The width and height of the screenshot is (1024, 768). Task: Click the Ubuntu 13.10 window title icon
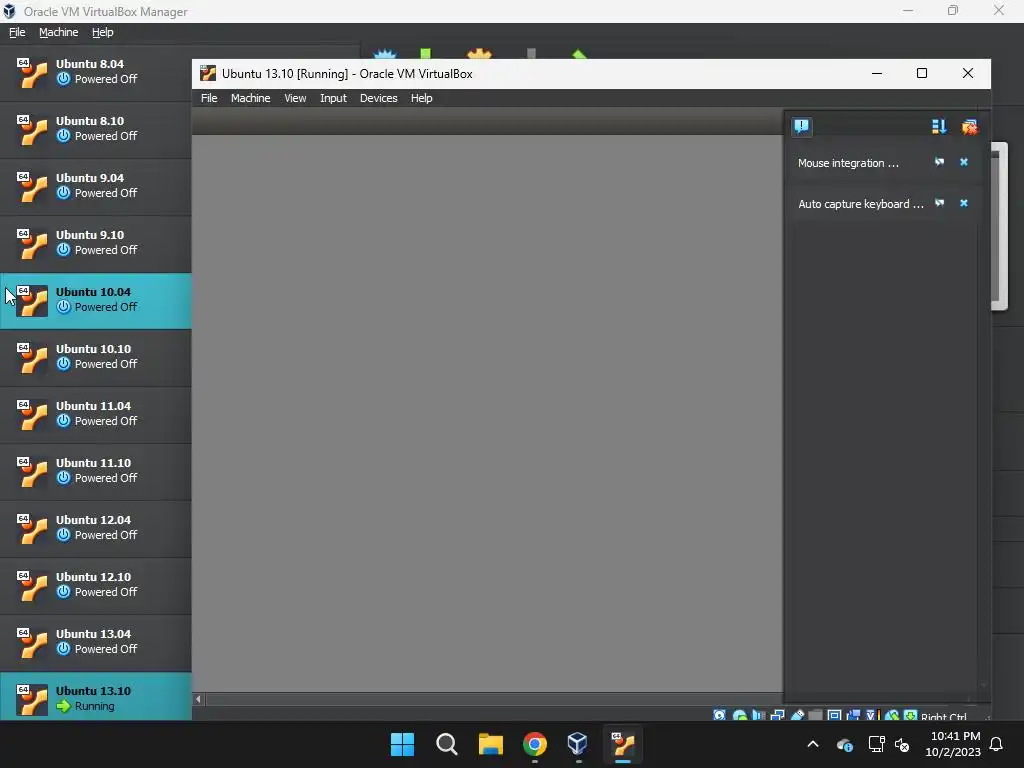(x=208, y=73)
